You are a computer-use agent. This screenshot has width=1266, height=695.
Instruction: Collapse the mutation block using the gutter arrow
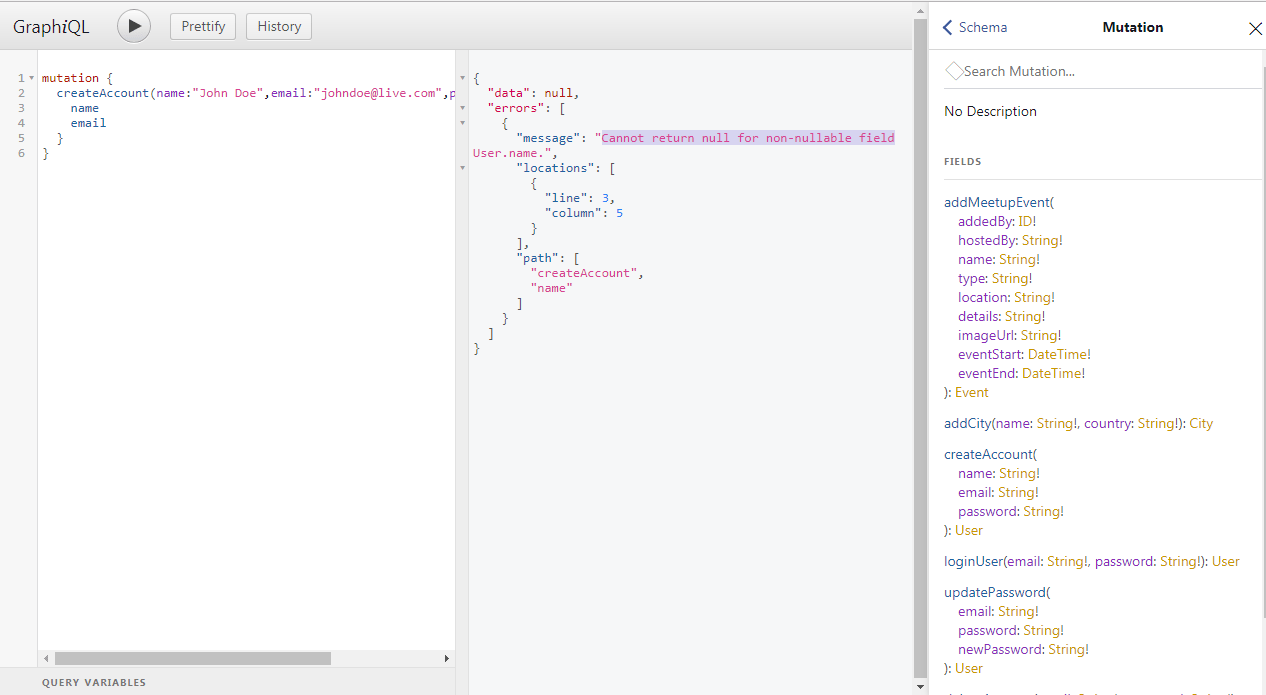pyautogui.click(x=31, y=77)
